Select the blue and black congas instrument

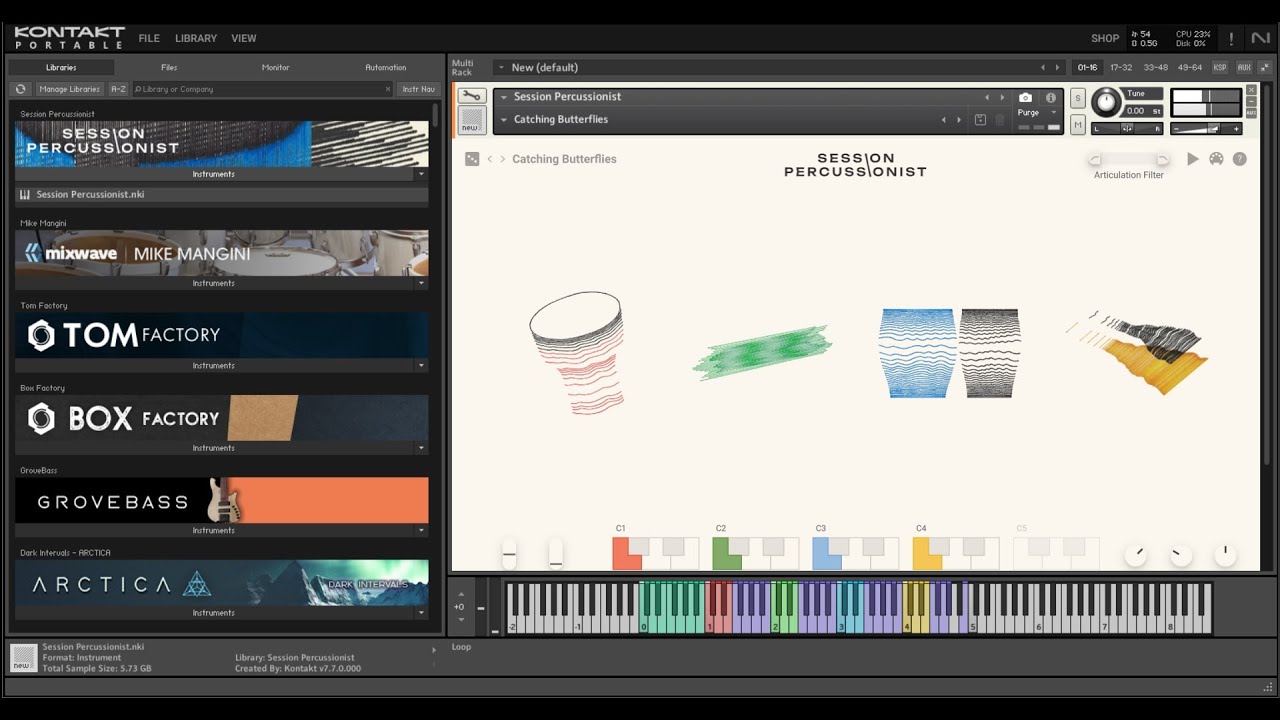pyautogui.click(x=949, y=352)
